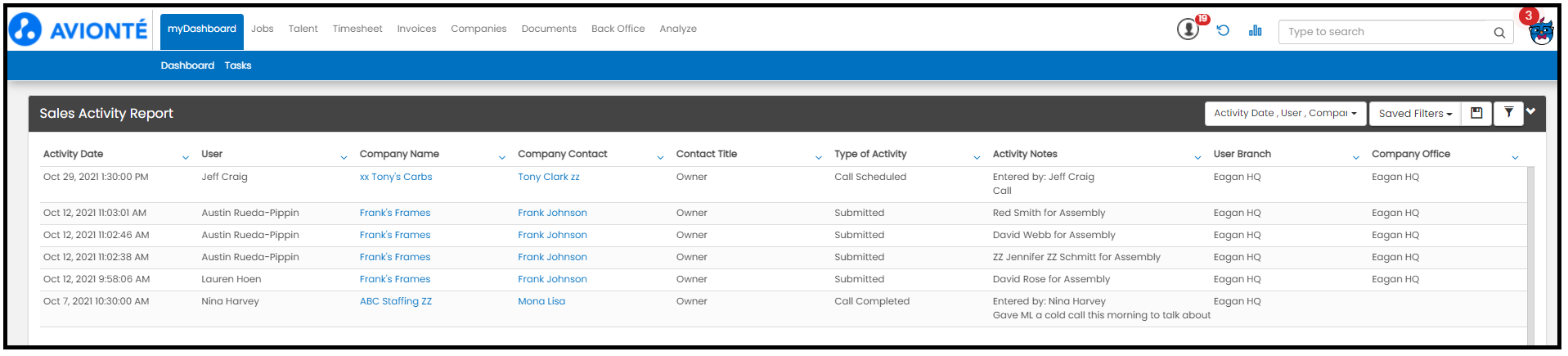Collapse the Sales Activity Report panel chevron
Image resolution: width=1568 pixels, height=356 pixels.
(1530, 111)
